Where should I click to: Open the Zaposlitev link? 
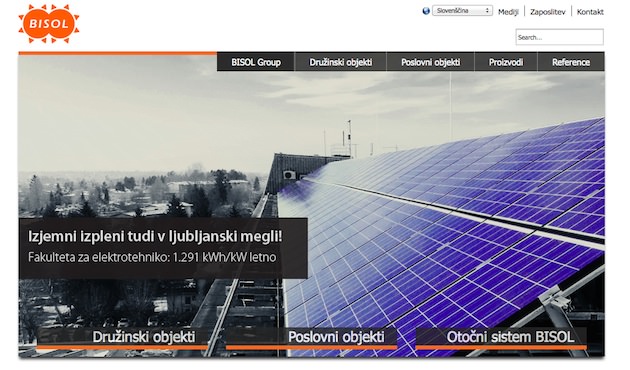(548, 12)
